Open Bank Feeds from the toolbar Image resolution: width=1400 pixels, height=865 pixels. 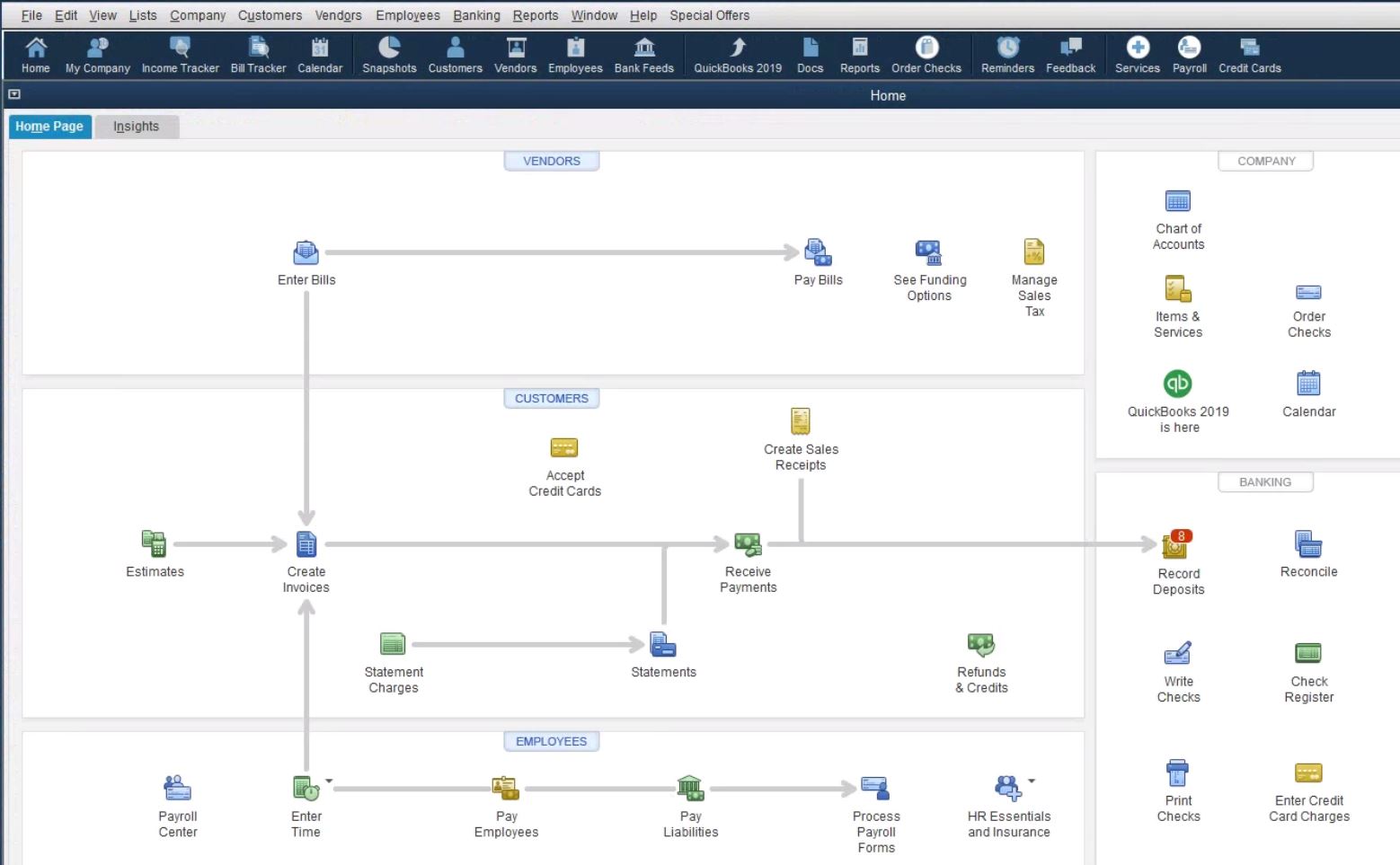[644, 55]
